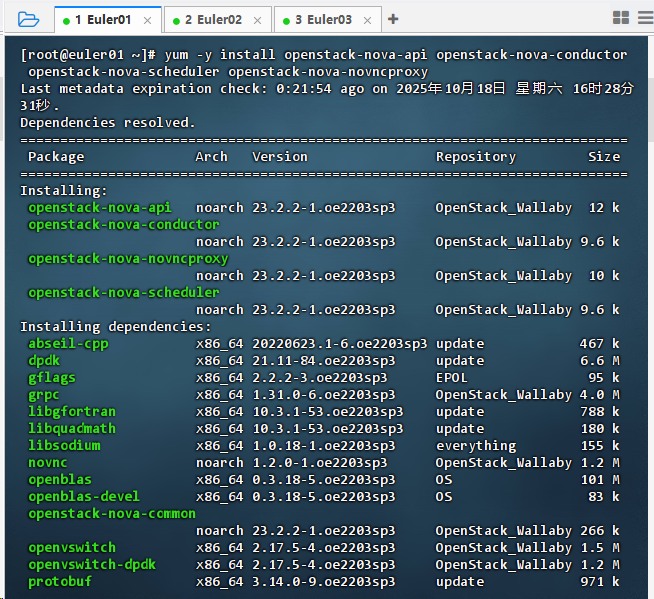The width and height of the screenshot is (654, 599).
Task: Click the libsodium package name
Action: click(x=64, y=446)
